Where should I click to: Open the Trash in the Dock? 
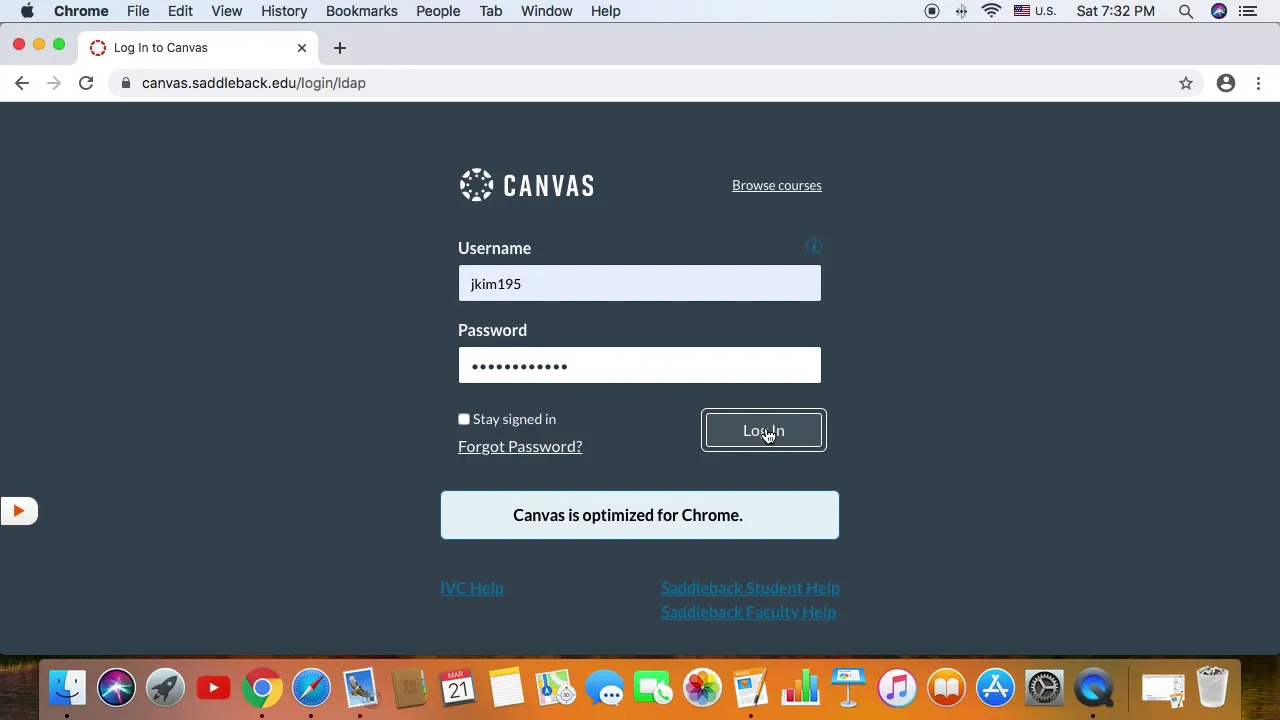coord(1212,688)
